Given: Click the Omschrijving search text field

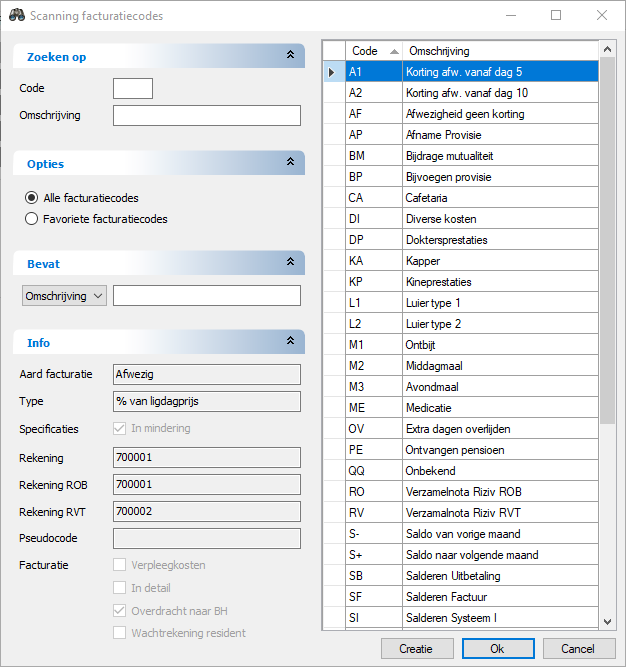Looking at the screenshot, I should click(207, 116).
